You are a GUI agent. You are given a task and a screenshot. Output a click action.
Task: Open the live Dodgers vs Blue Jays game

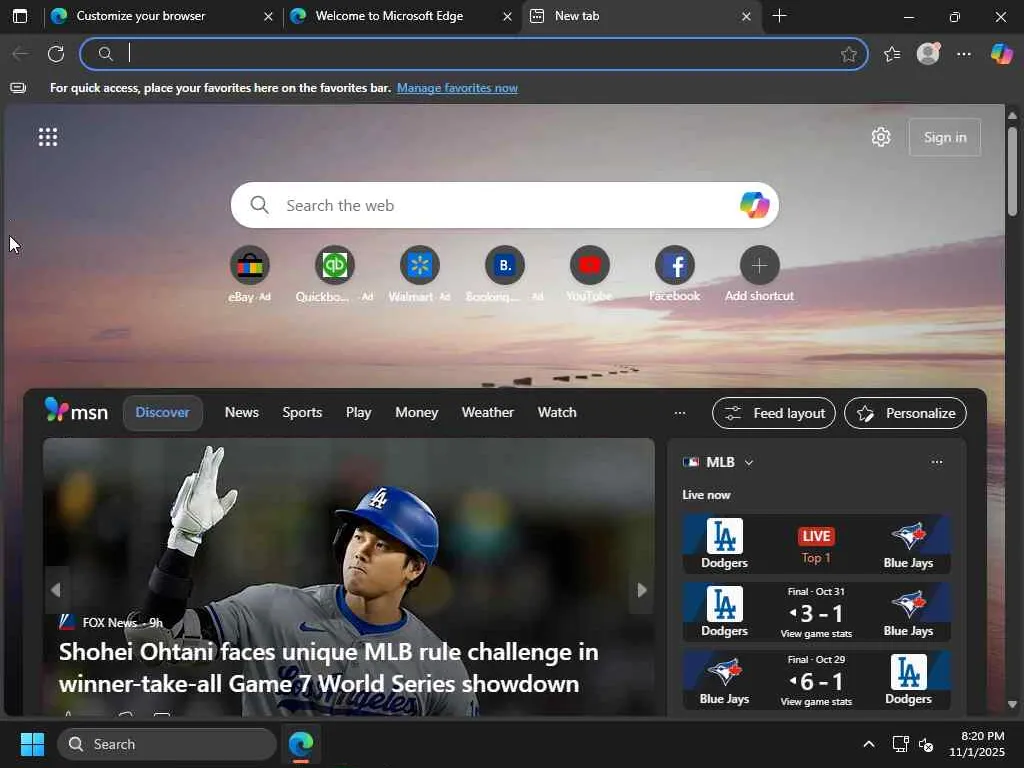816,544
